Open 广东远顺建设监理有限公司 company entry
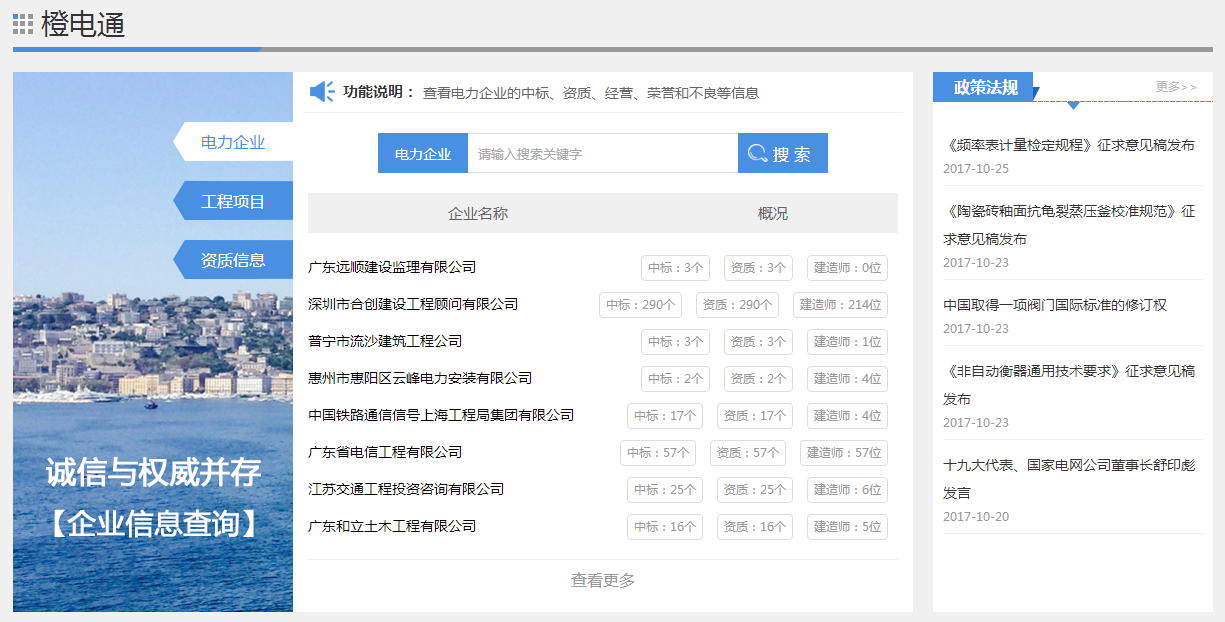The width and height of the screenshot is (1225, 622). click(x=392, y=267)
